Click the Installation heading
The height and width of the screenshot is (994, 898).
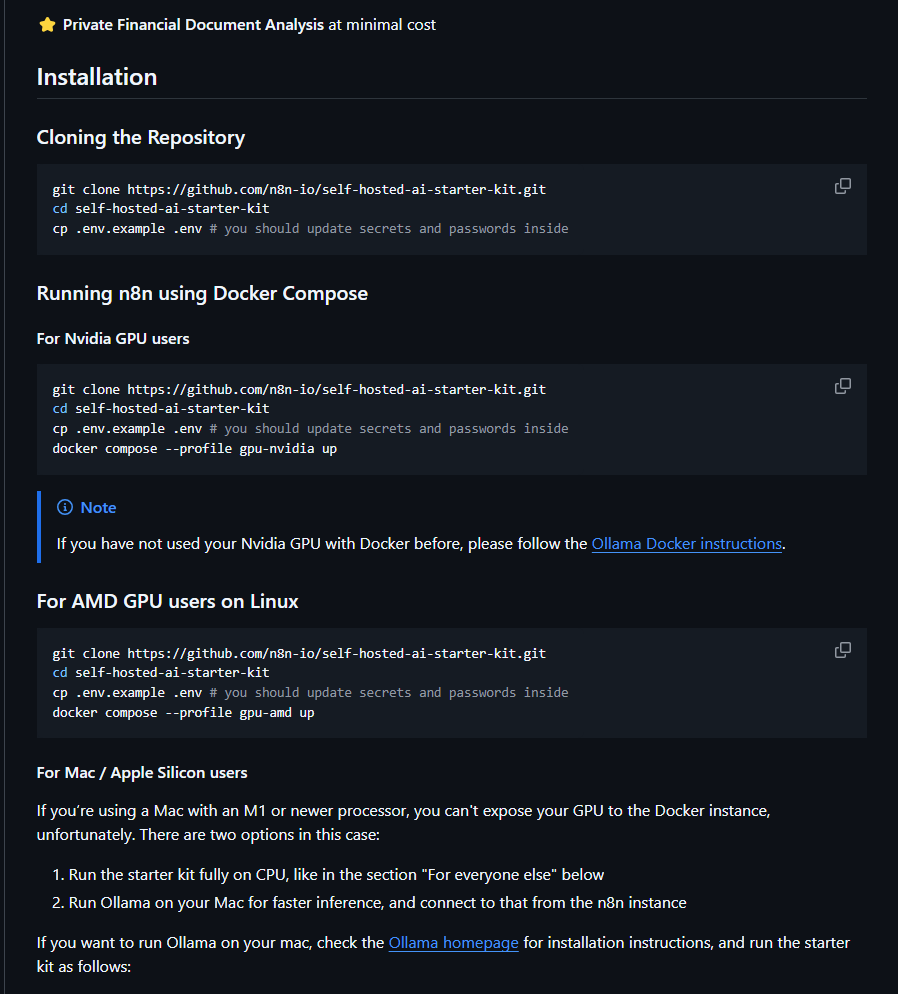click(97, 77)
